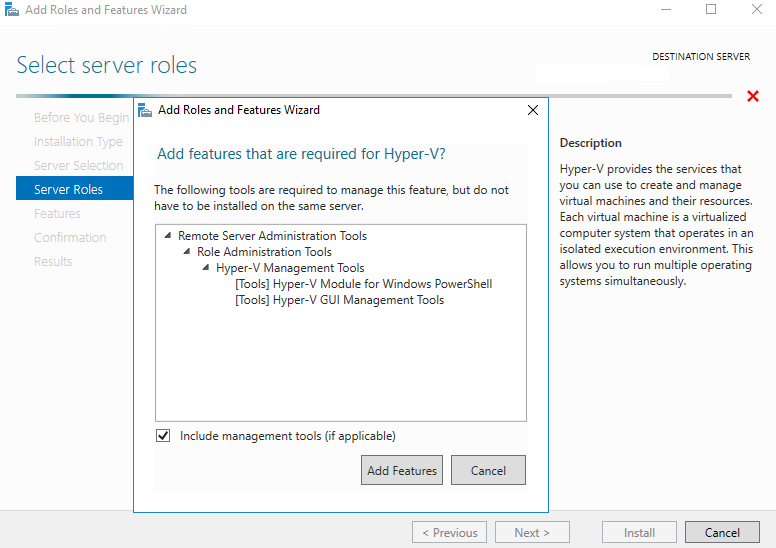
Task: Click the red X error icon
Action: pos(752,96)
